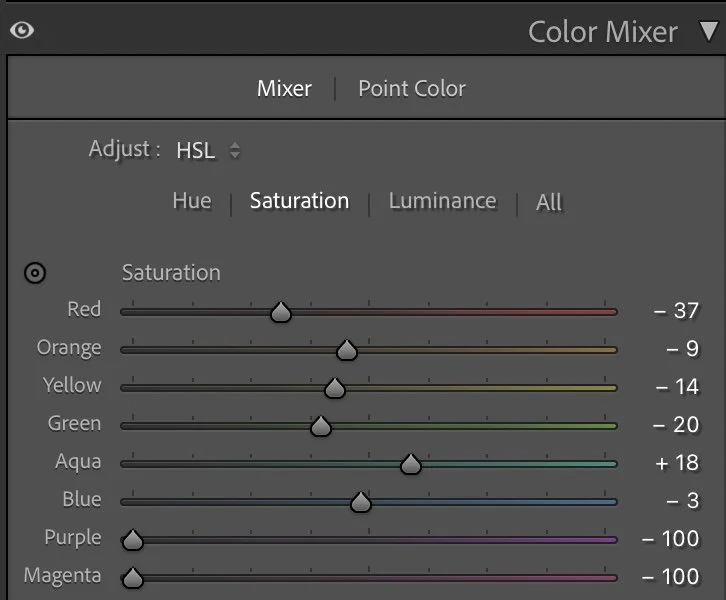Click the Red saturation slider handle
The image size is (726, 600).
[x=281, y=312]
